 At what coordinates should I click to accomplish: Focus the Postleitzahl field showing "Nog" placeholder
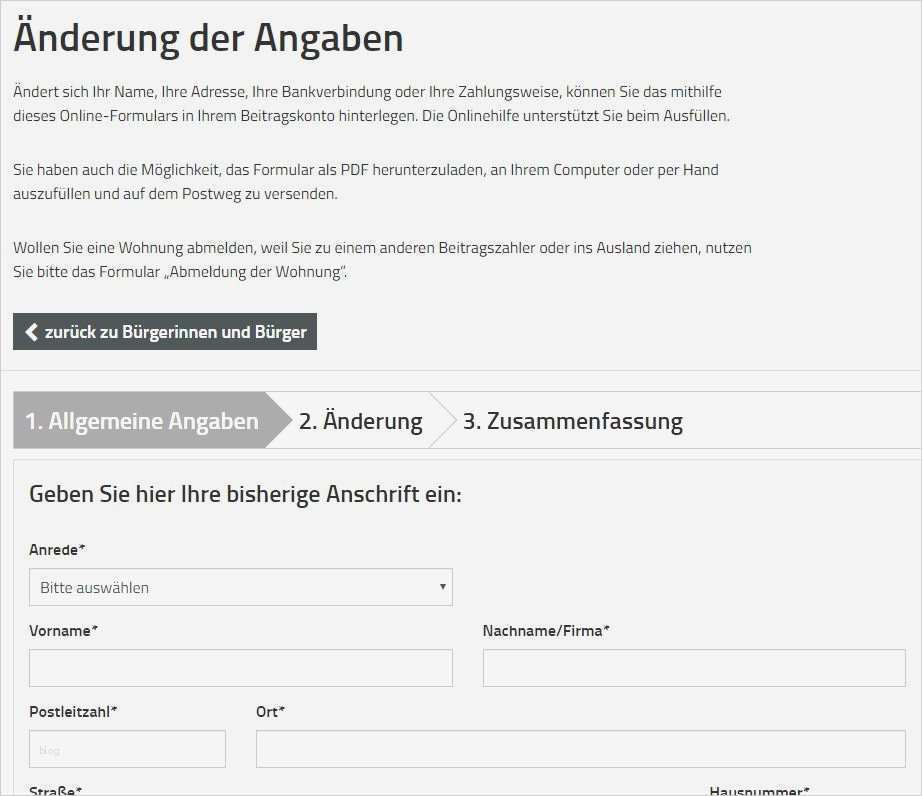pyautogui.click(x=126, y=749)
